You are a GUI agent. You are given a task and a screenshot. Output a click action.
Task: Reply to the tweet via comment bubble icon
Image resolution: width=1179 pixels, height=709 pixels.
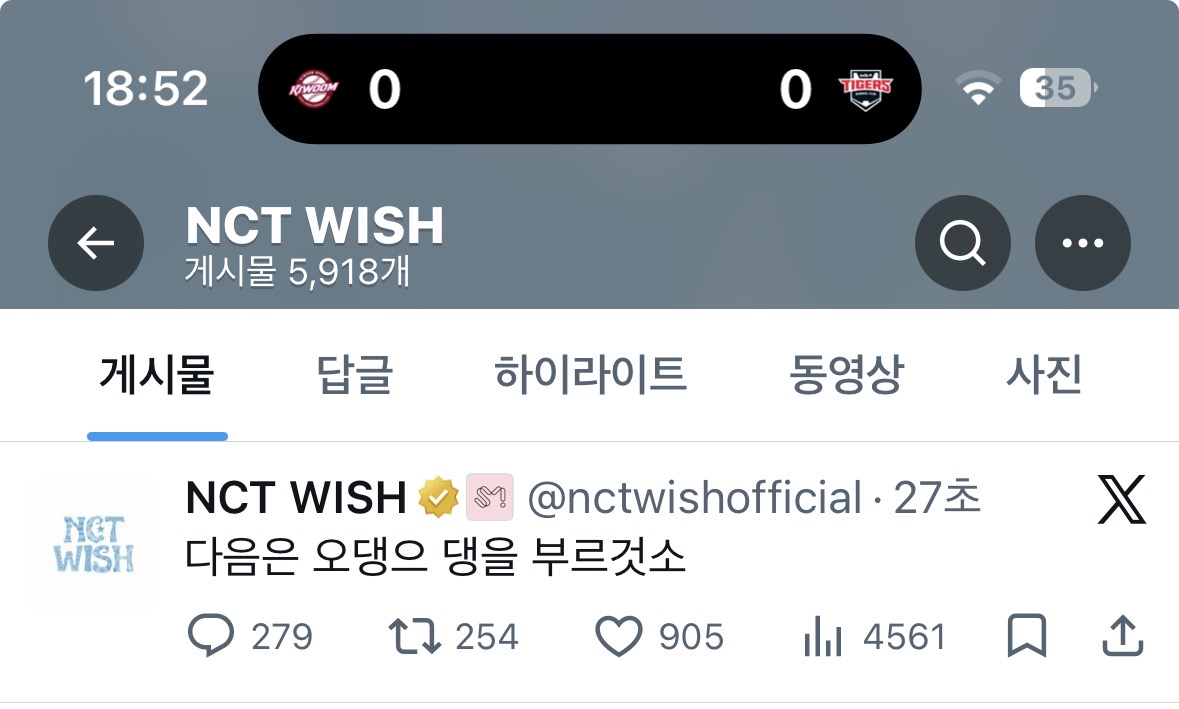pyautogui.click(x=211, y=636)
